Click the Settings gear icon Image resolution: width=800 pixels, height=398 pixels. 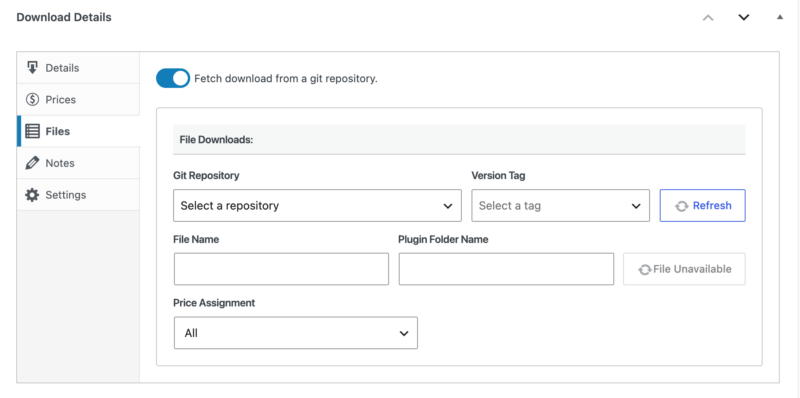pos(32,195)
